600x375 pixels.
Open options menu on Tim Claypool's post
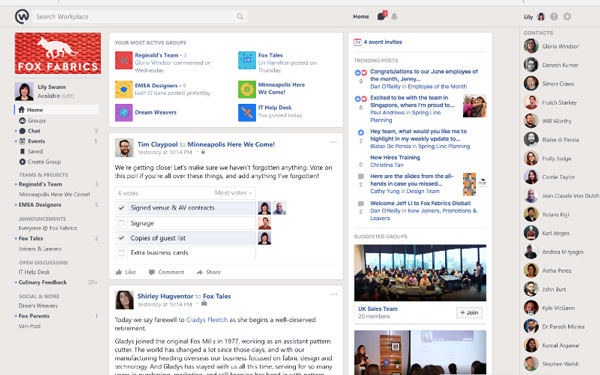[x=333, y=142]
